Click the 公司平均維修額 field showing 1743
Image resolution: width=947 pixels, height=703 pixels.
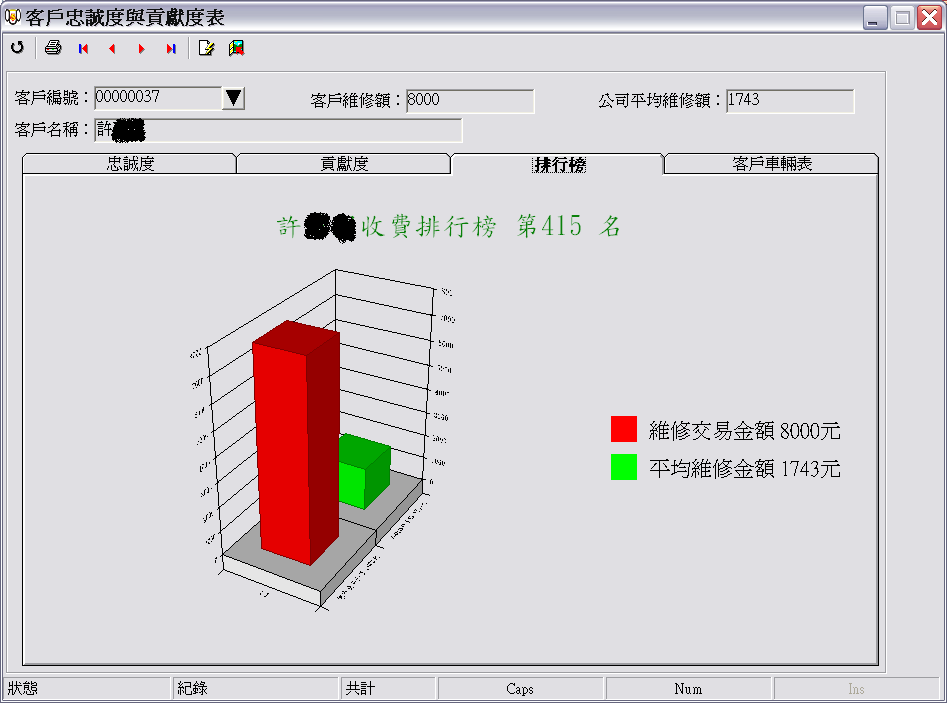(789, 101)
